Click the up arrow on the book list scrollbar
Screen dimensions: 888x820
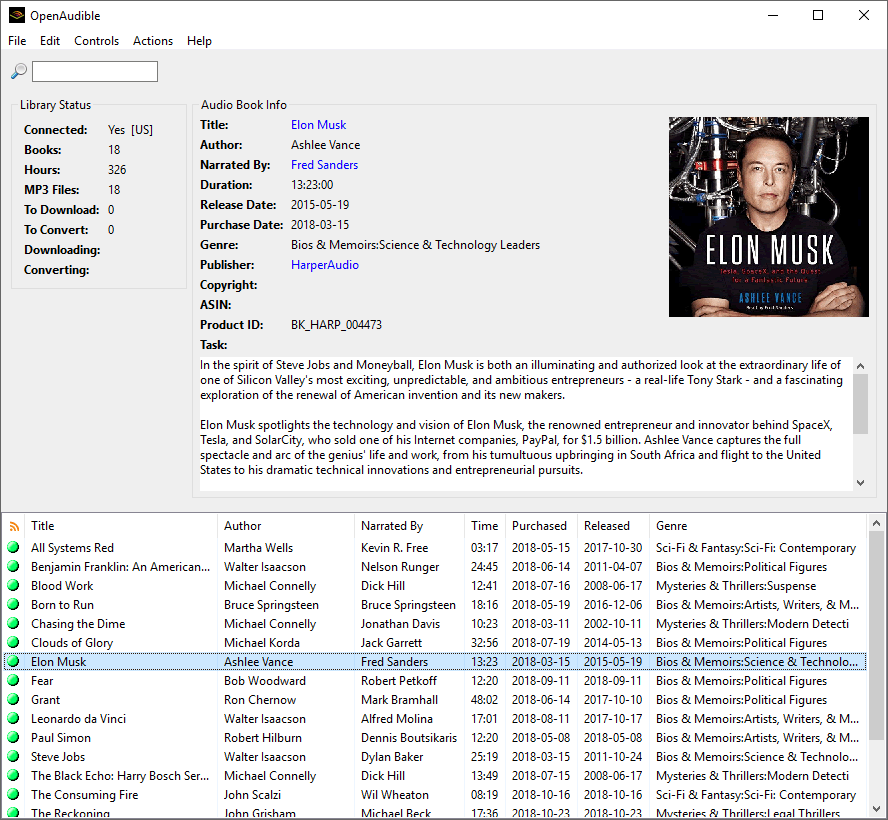pos(877,521)
